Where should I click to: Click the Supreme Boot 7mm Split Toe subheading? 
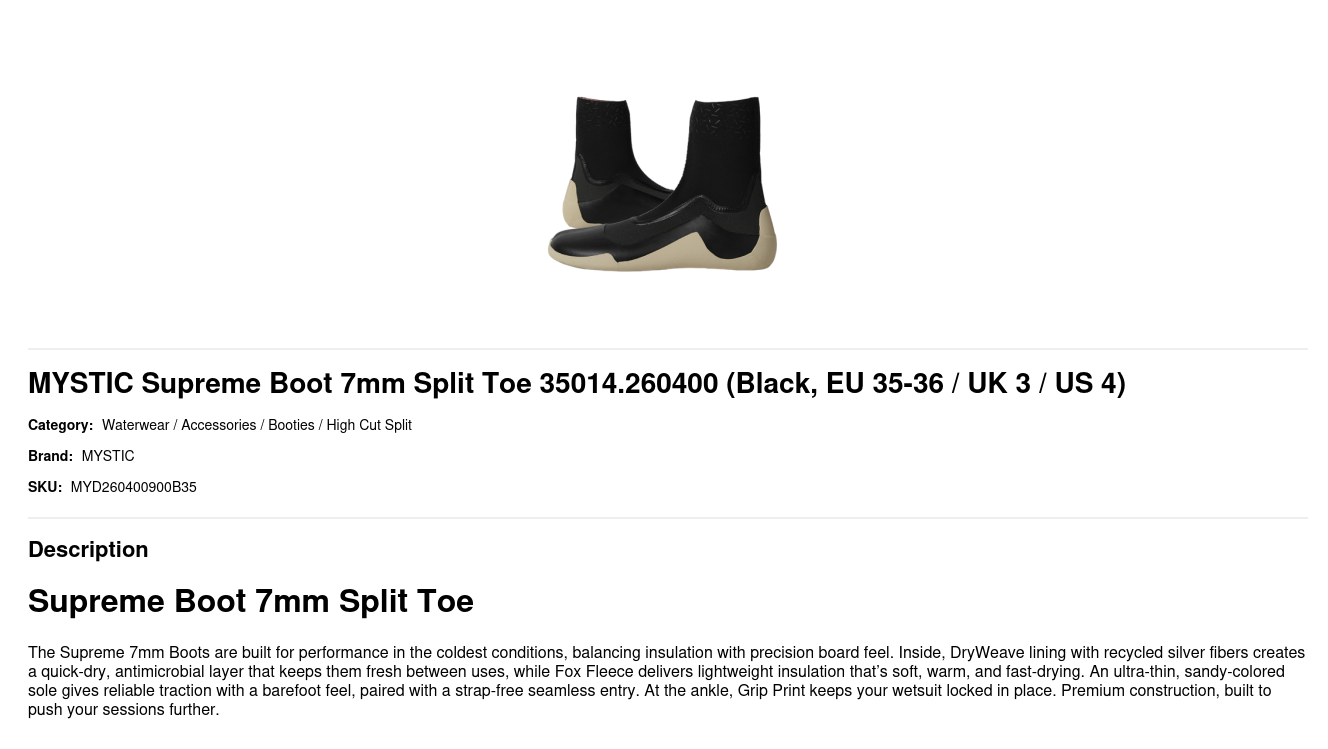click(x=250, y=601)
